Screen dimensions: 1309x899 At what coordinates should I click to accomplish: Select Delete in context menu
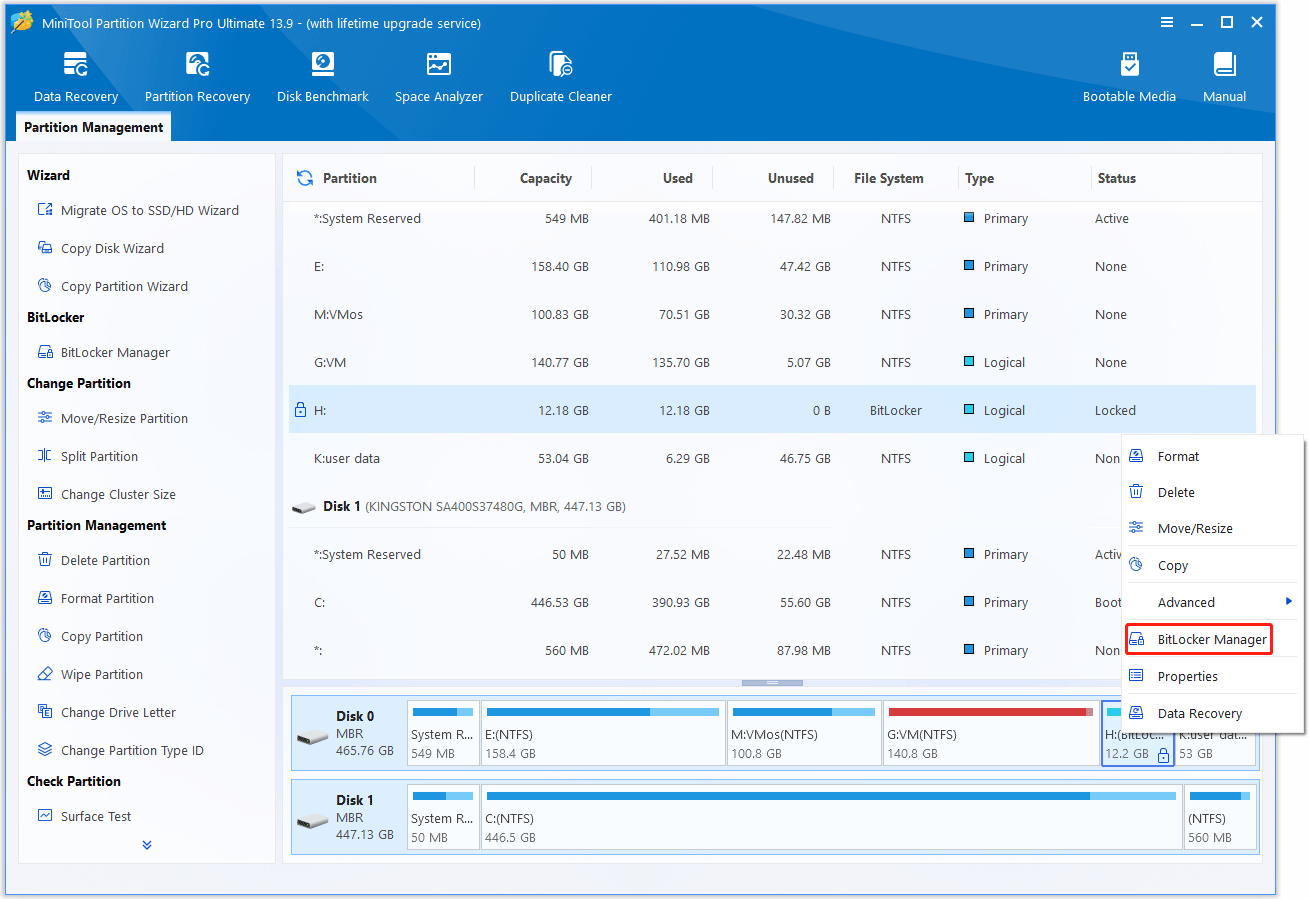pos(1214,492)
